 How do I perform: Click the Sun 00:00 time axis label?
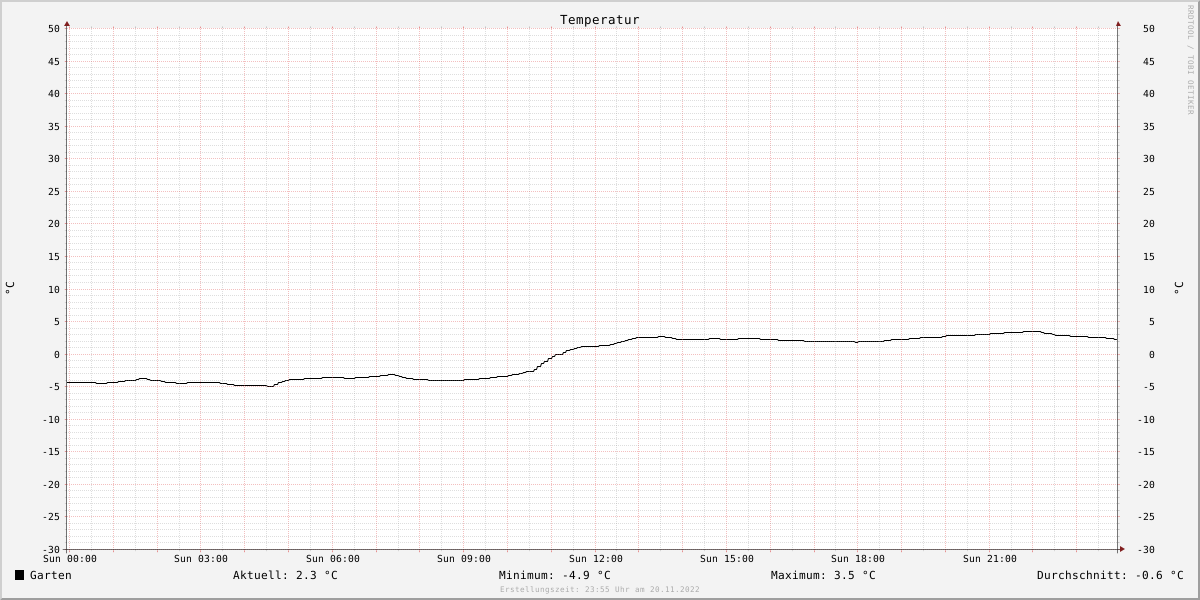pos(70,559)
